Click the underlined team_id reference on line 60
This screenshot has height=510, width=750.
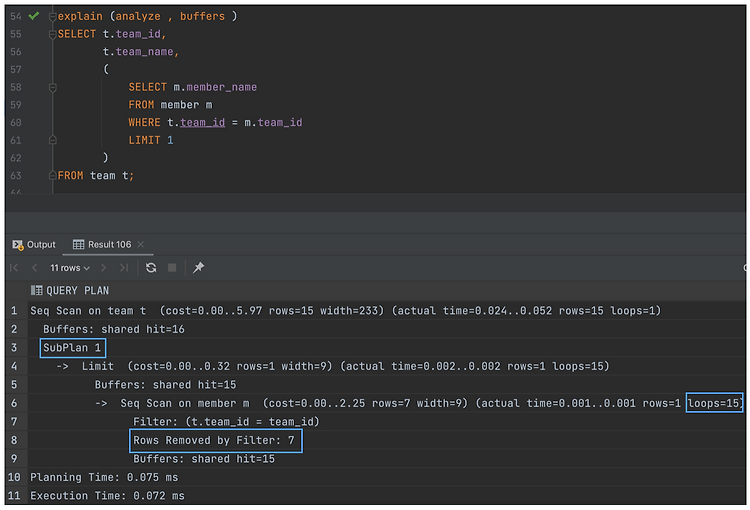pos(202,122)
